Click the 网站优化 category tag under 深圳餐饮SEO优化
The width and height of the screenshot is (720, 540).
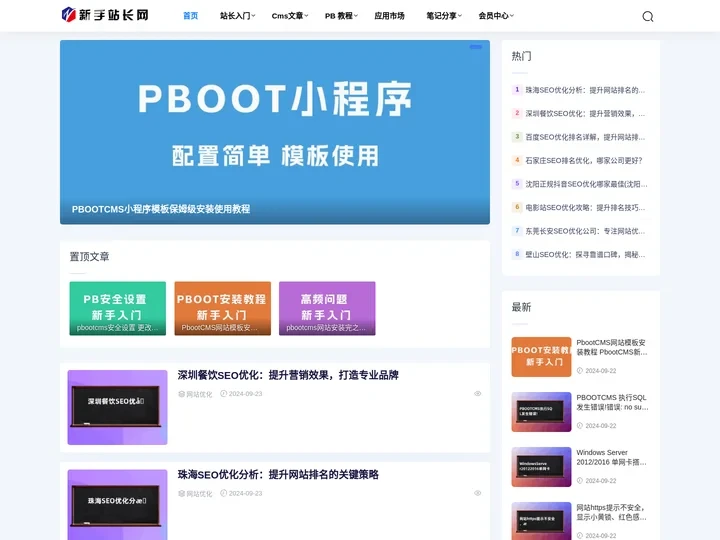[x=196, y=394]
